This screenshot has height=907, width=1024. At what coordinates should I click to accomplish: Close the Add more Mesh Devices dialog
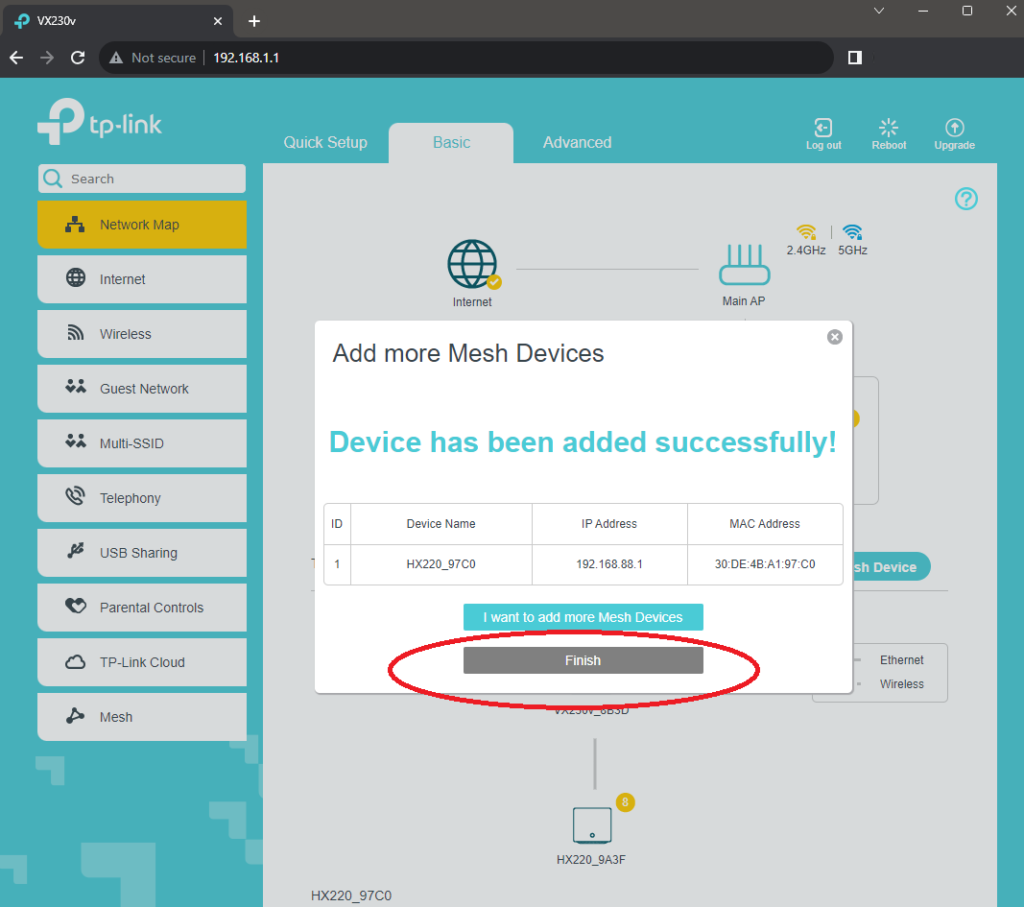click(x=834, y=337)
